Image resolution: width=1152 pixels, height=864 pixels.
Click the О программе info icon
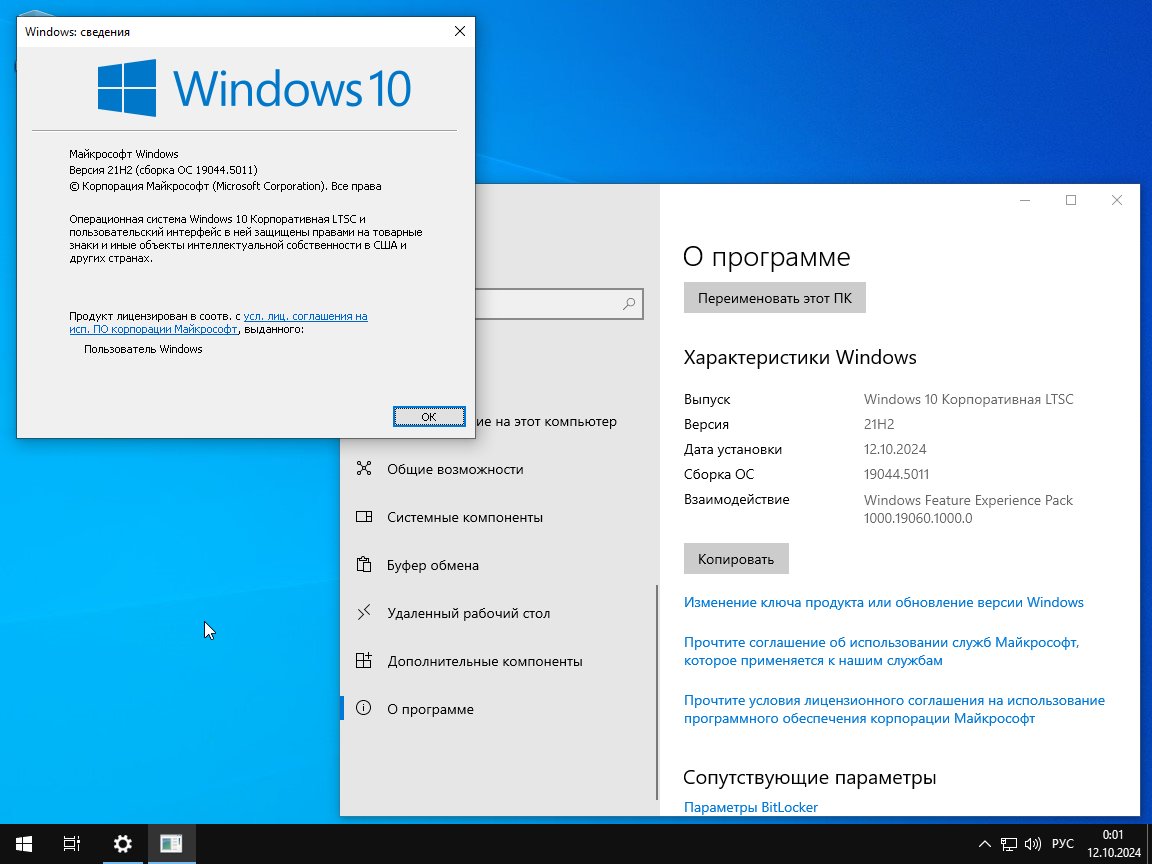(364, 708)
